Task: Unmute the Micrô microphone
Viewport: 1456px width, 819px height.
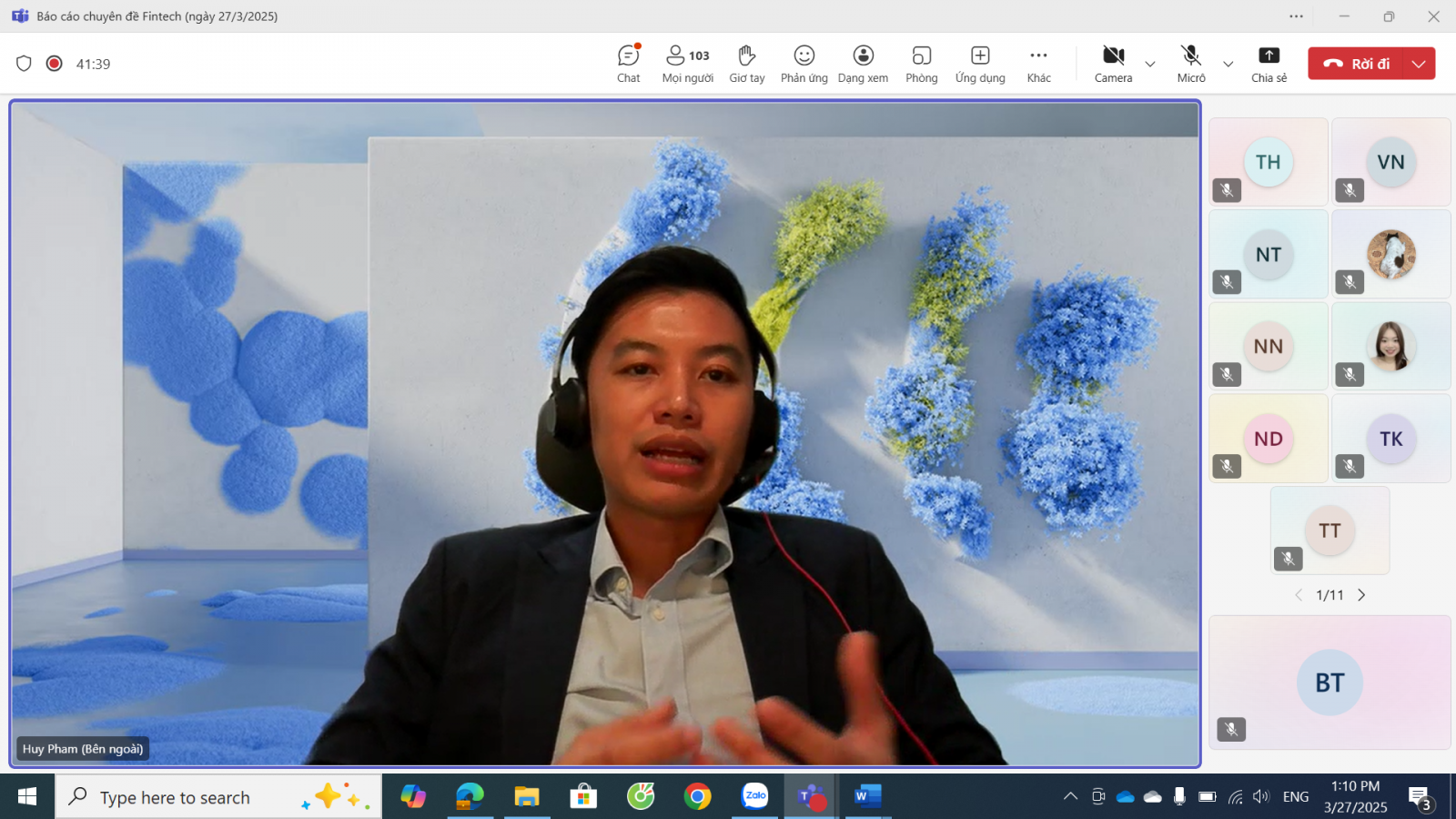Action: [x=1190, y=64]
